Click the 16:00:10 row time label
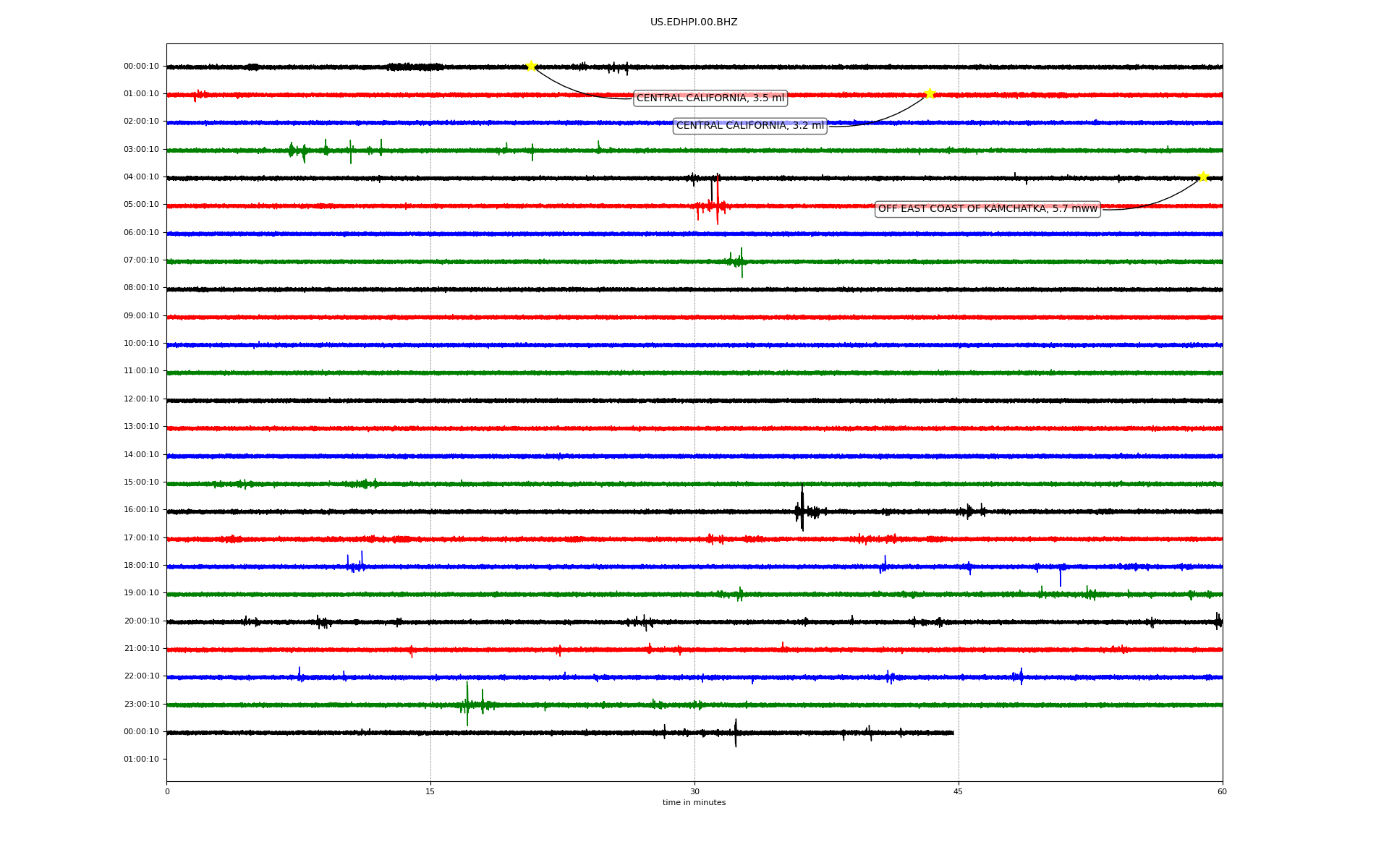 (141, 510)
